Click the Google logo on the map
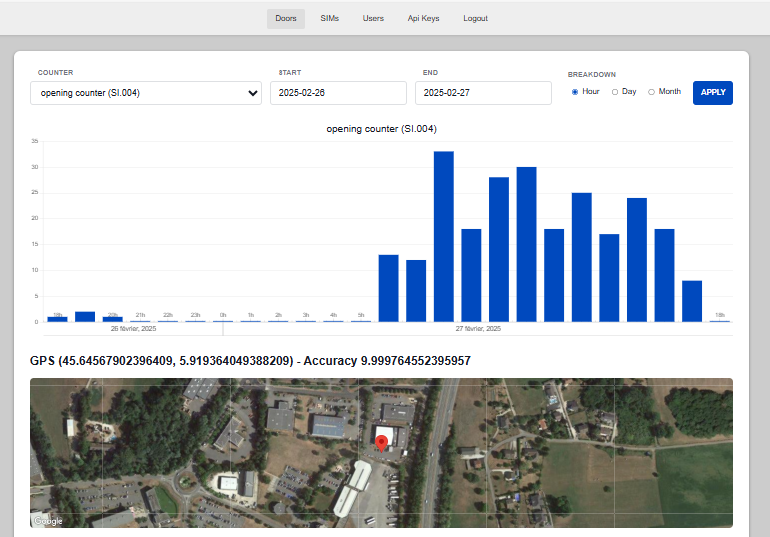This screenshot has width=770, height=537. (x=48, y=520)
